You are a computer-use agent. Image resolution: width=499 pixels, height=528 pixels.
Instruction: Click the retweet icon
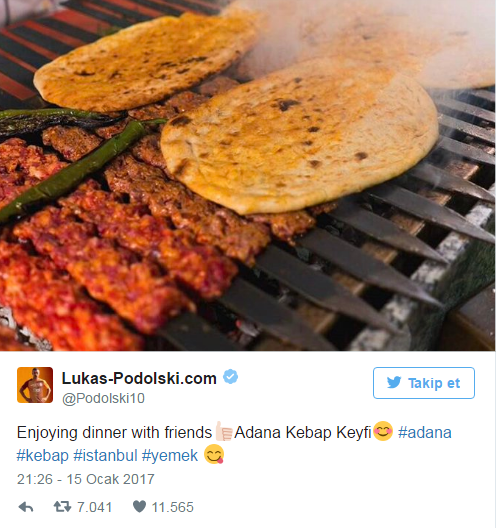click(63, 506)
